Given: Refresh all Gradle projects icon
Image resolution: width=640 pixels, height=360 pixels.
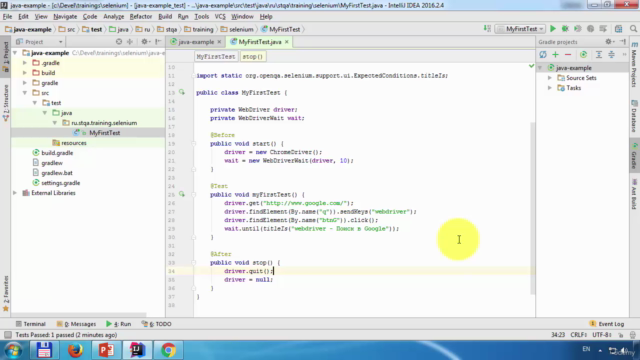Looking at the screenshot, I should point(543,55).
